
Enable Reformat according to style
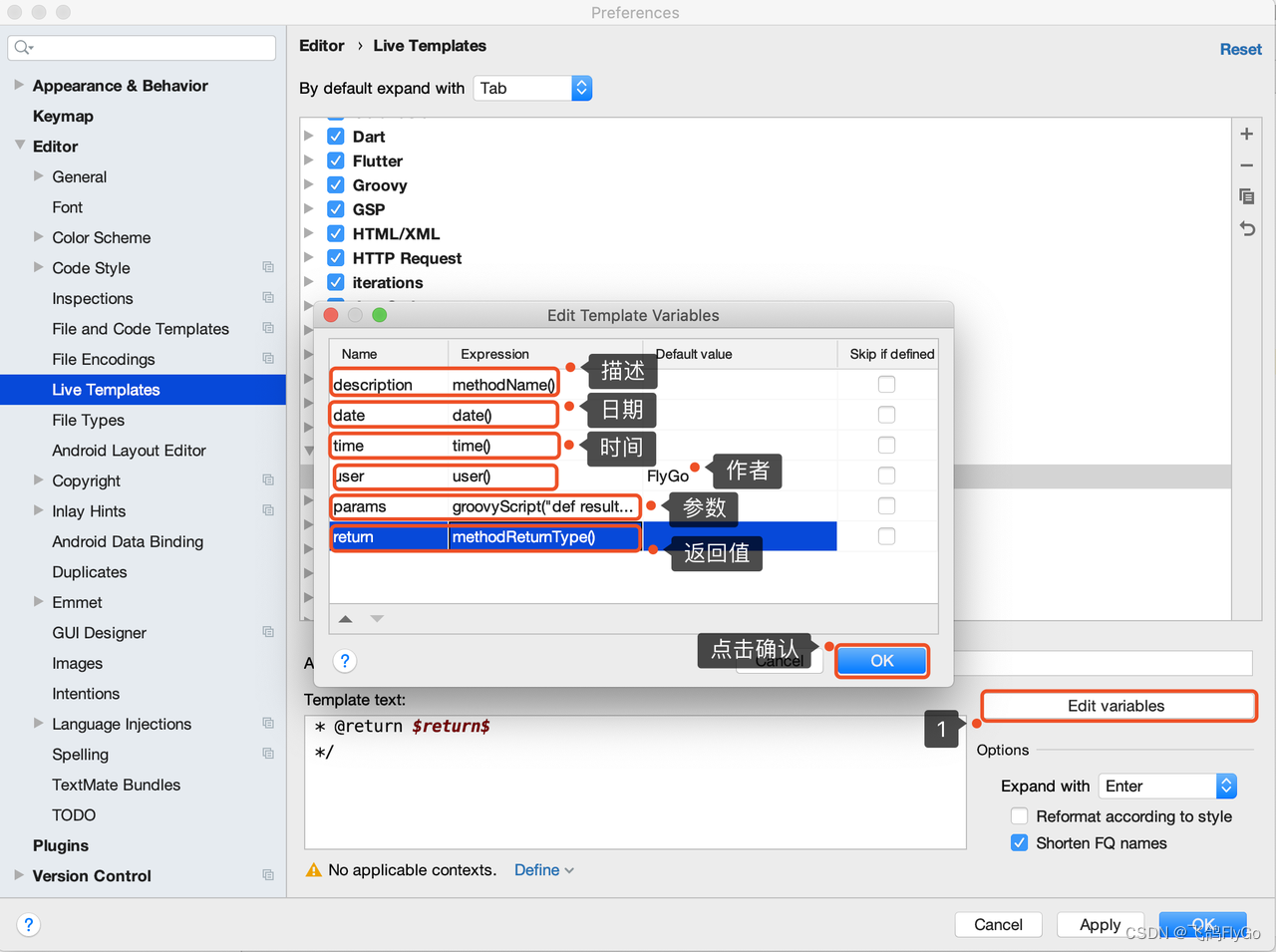(1019, 815)
